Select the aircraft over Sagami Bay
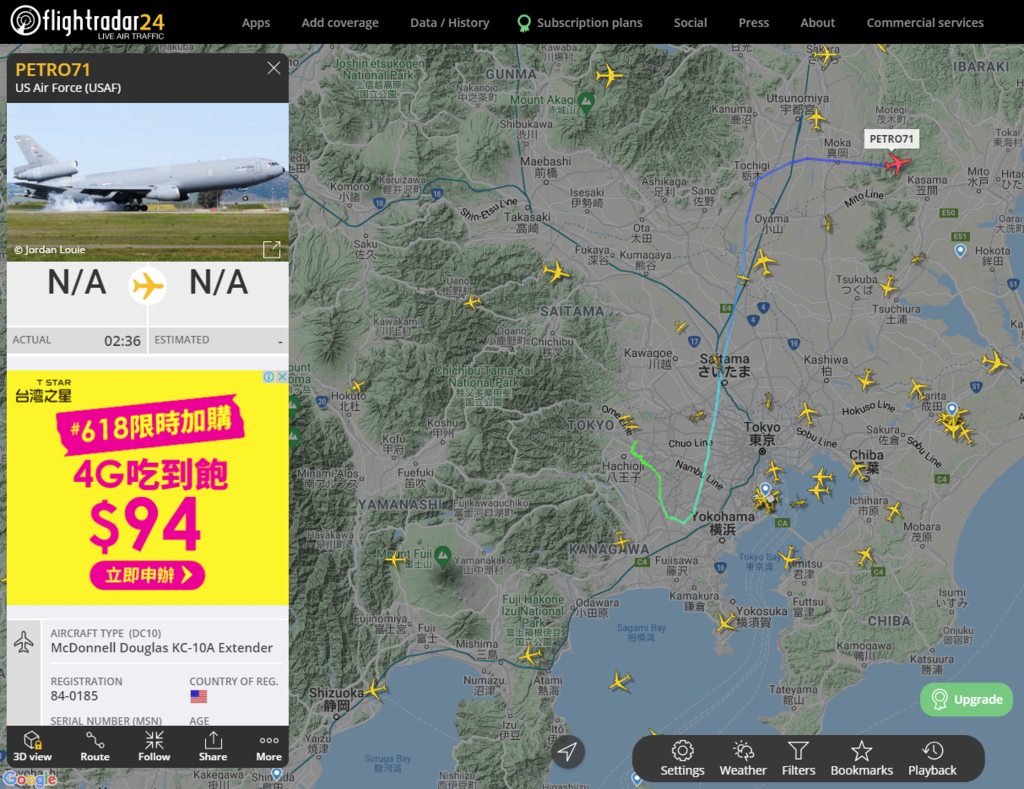The height and width of the screenshot is (789, 1024). pyautogui.click(x=620, y=681)
